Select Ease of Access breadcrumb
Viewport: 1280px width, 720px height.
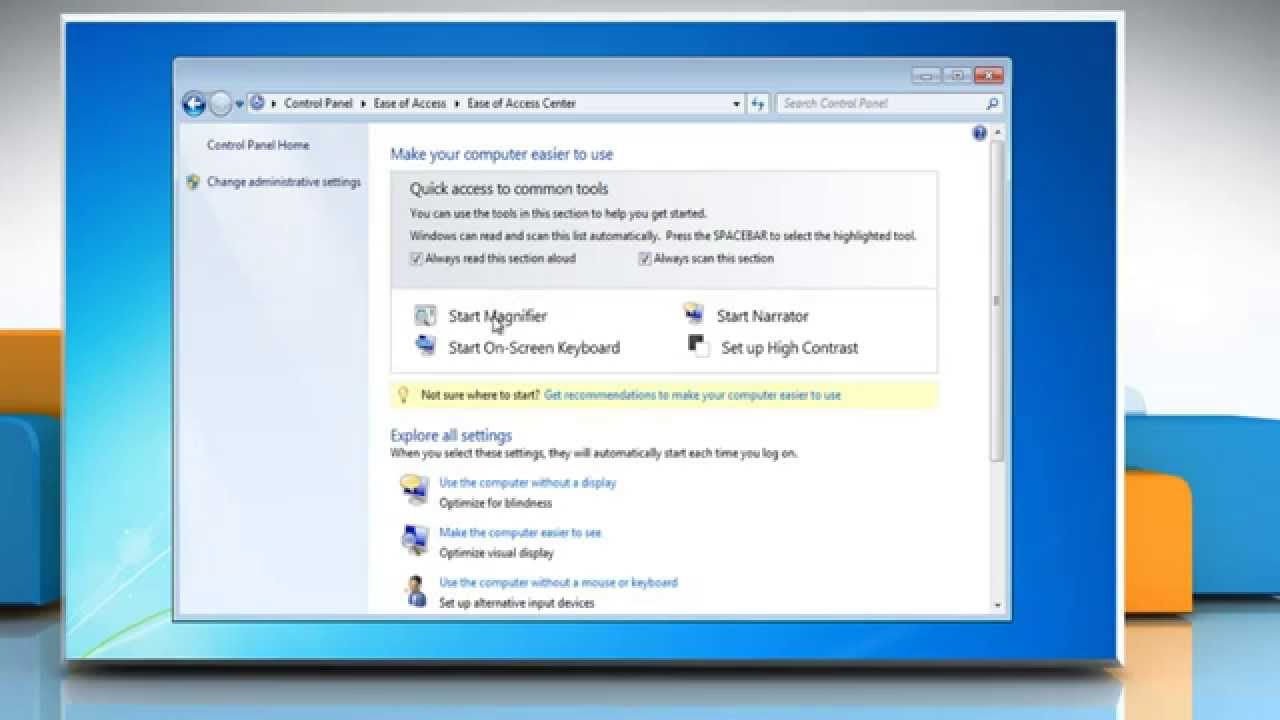click(x=410, y=103)
